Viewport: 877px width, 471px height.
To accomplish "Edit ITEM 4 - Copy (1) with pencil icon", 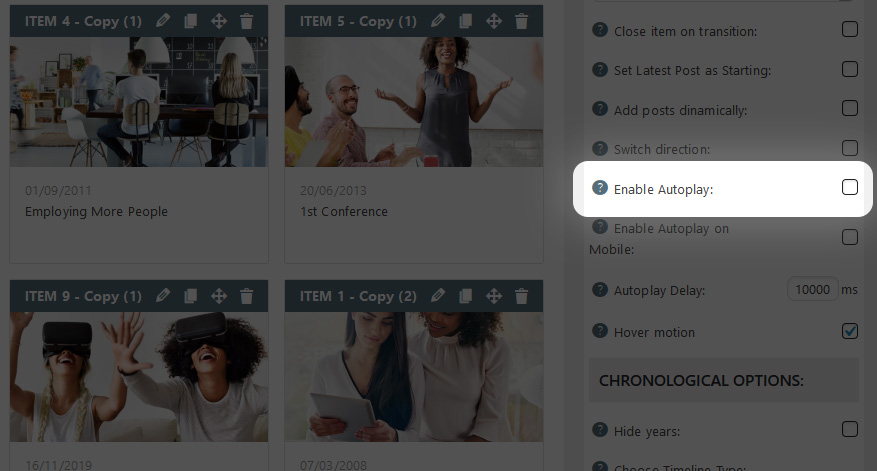I will [163, 21].
